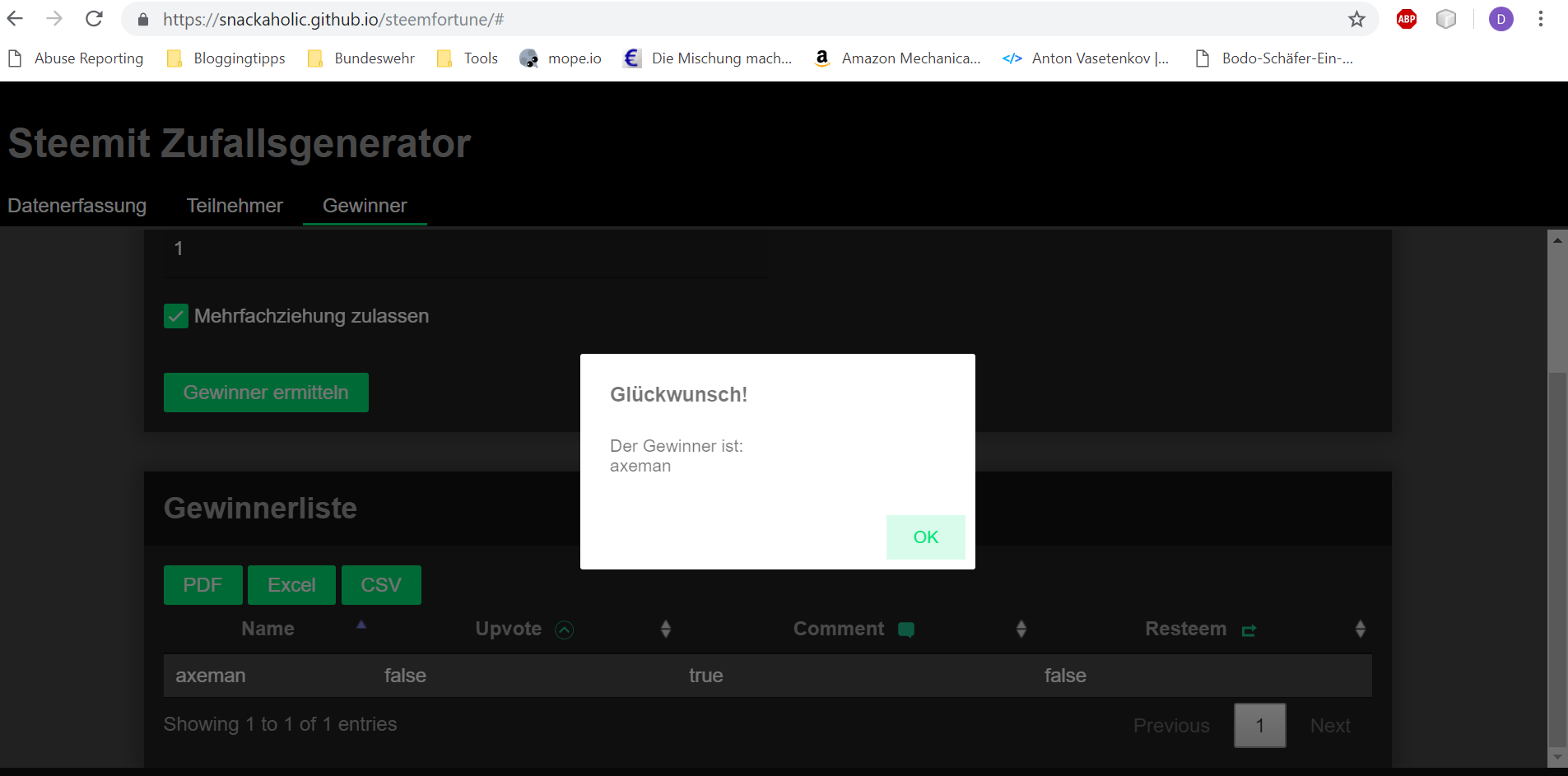Click the page scrollbar down arrow
The height and width of the screenshot is (776, 1568).
1557,757
